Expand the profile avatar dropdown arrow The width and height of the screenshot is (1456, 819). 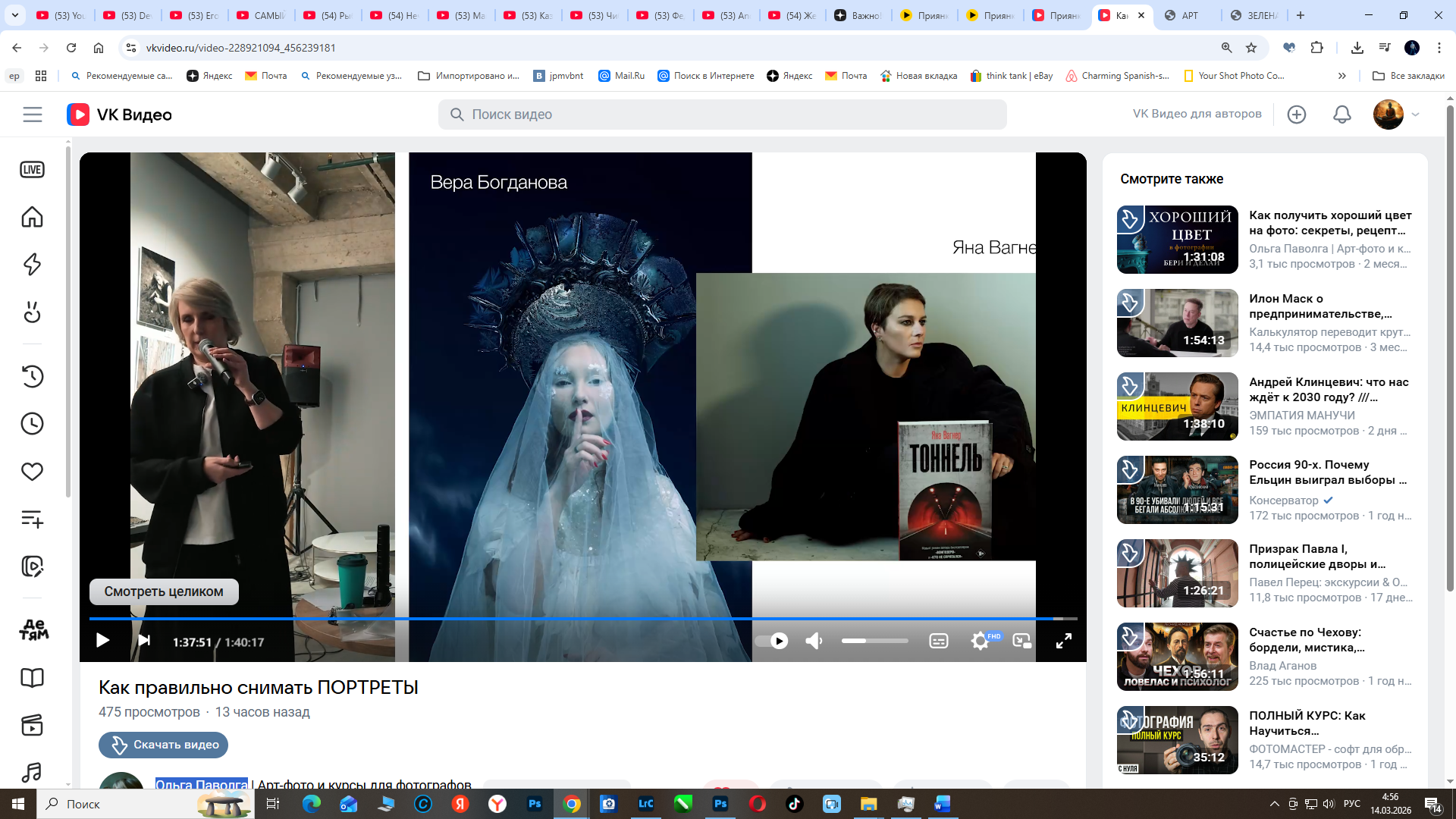click(1415, 115)
